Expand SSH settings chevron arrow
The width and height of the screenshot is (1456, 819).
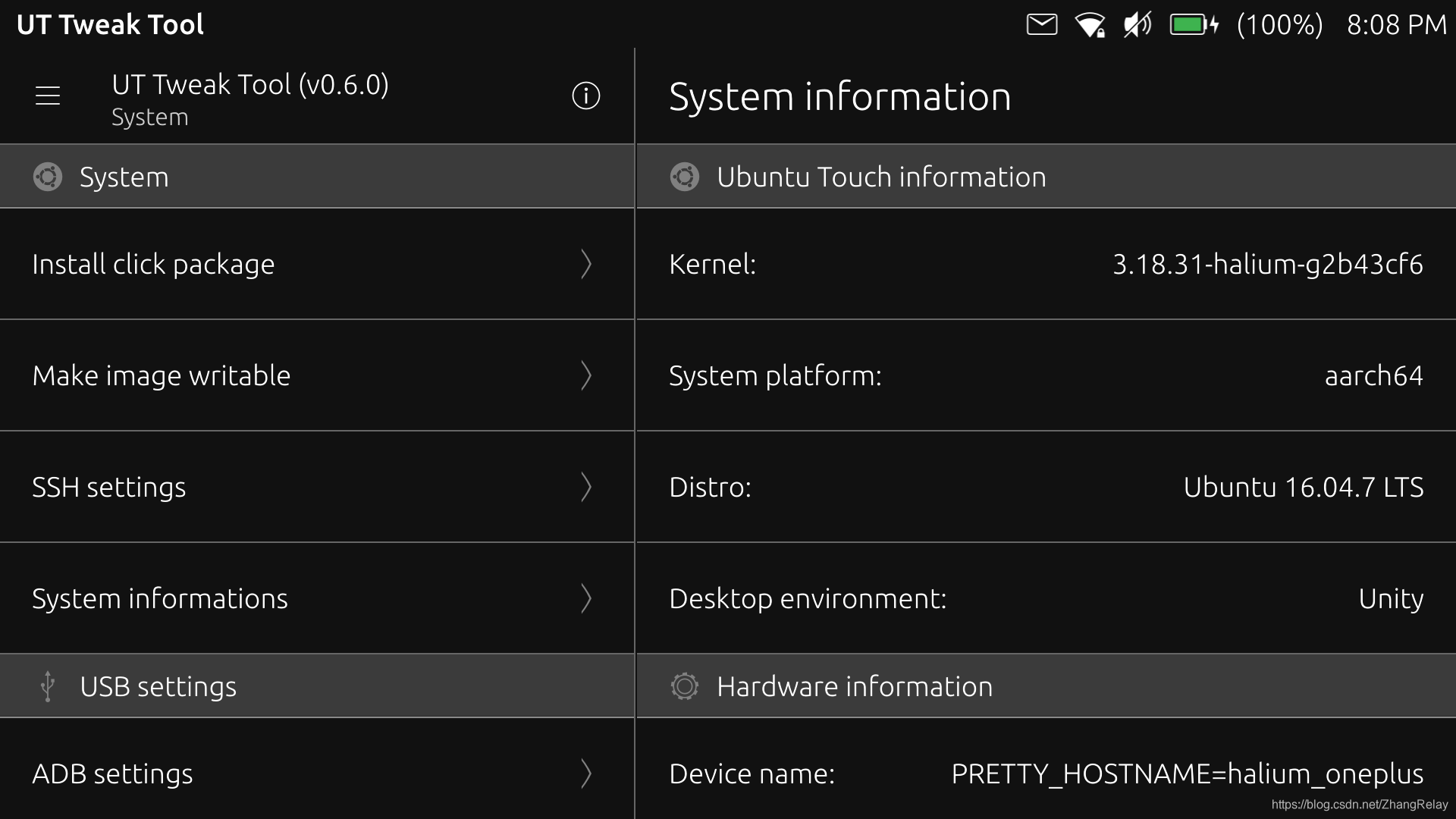click(x=585, y=487)
